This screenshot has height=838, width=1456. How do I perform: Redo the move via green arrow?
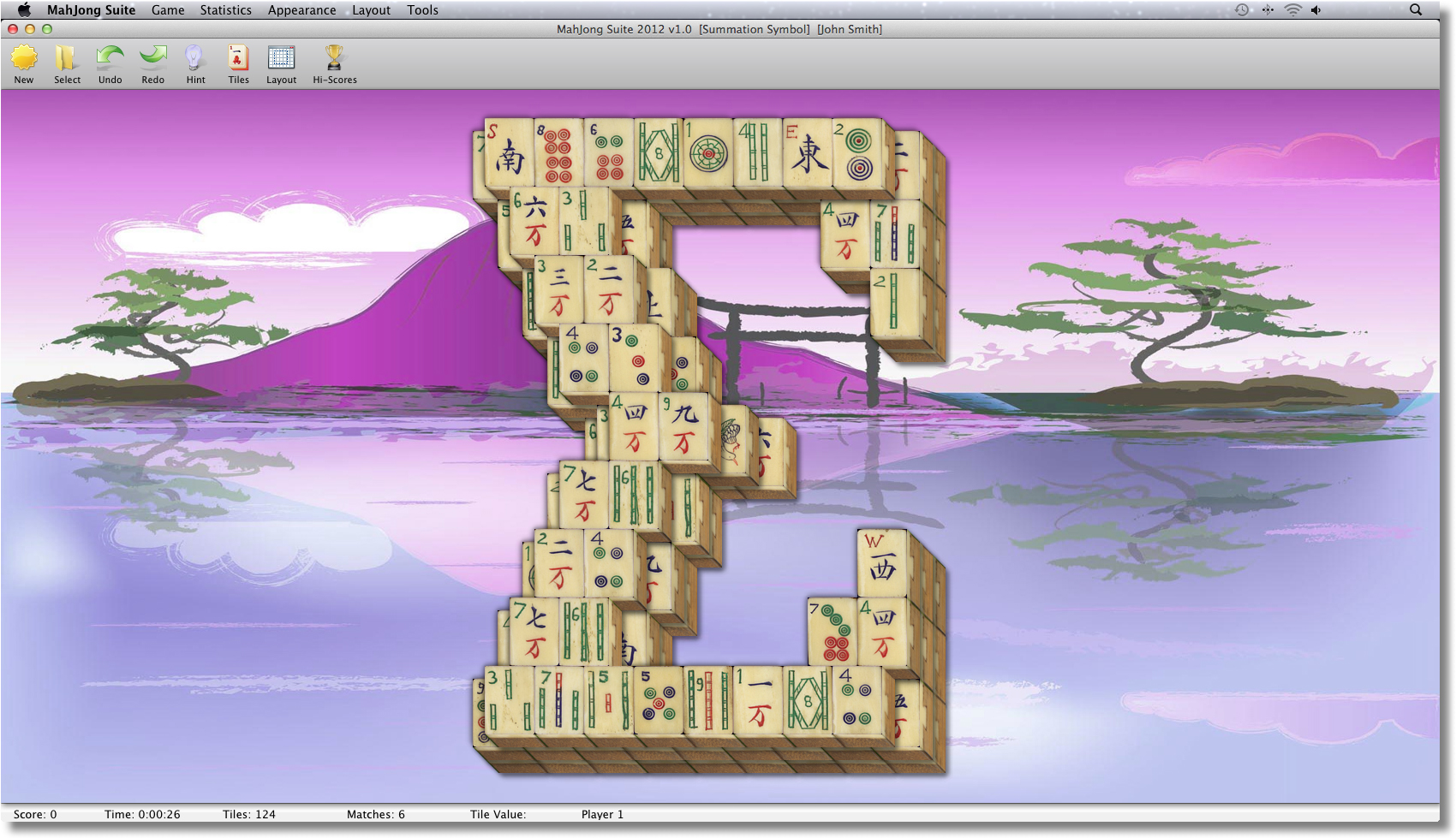coord(152,65)
